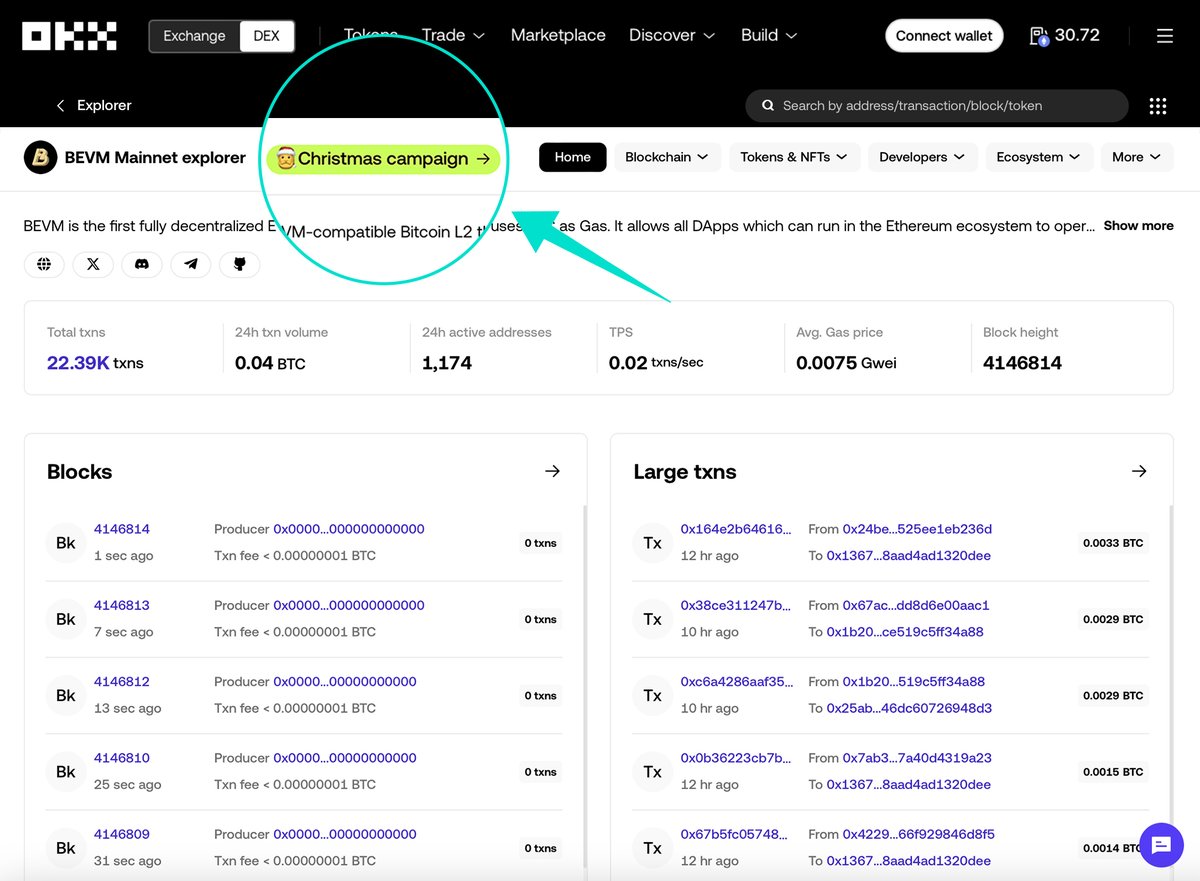Click the OKX logo
1200x881 pixels.
[x=70, y=36]
